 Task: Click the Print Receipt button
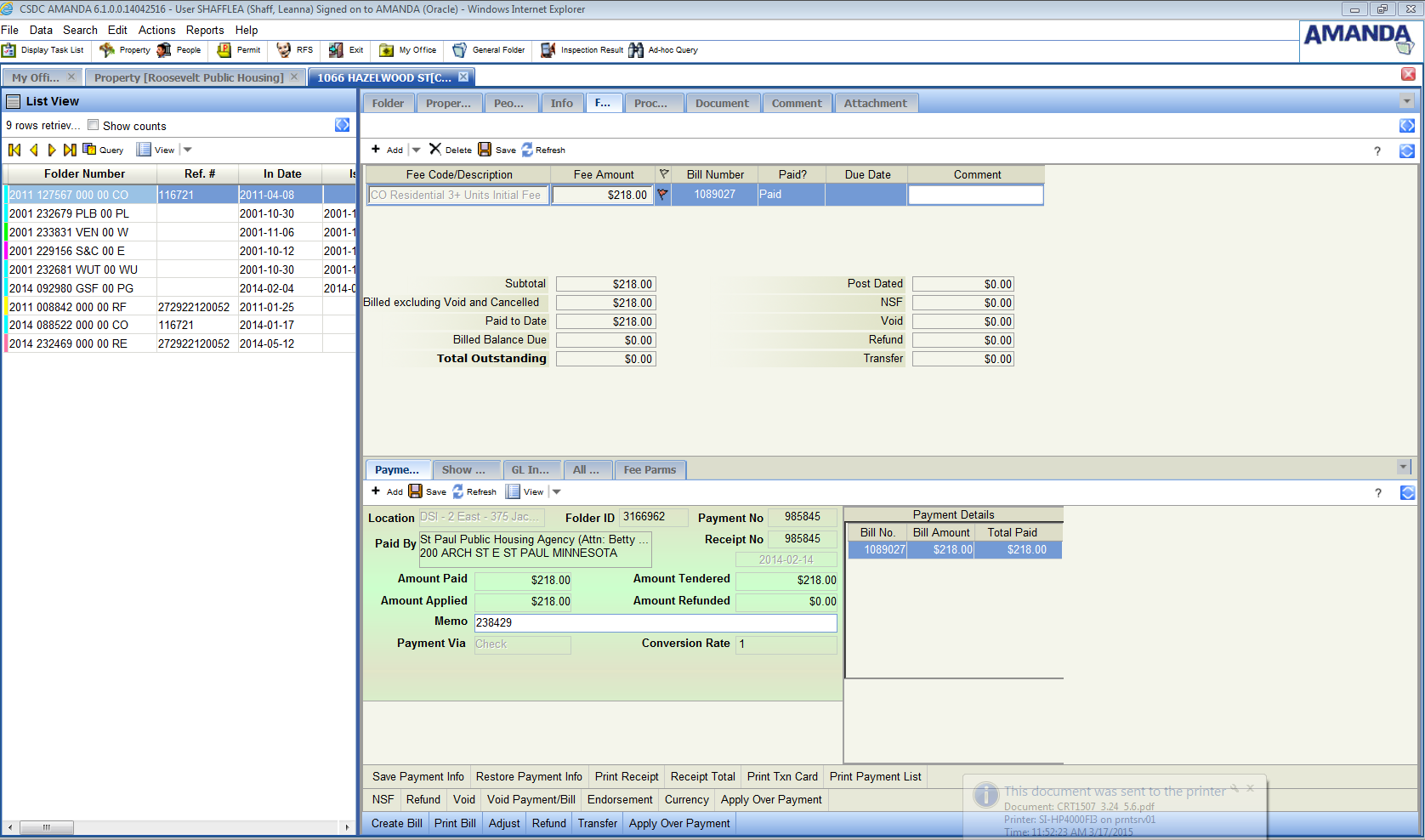[627, 776]
